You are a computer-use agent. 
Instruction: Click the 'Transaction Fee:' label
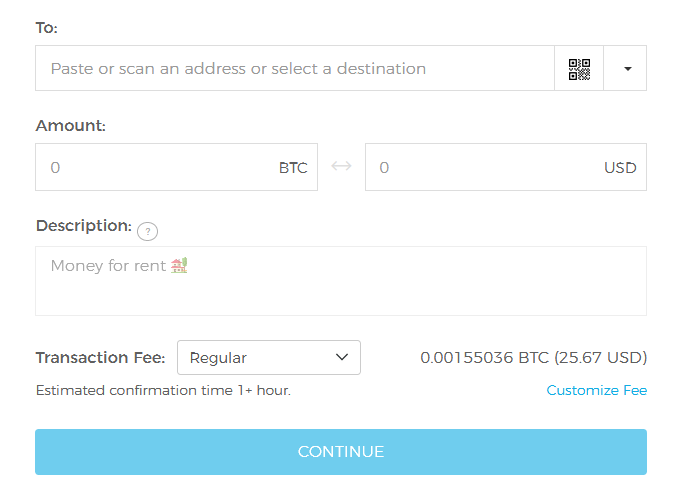101,358
